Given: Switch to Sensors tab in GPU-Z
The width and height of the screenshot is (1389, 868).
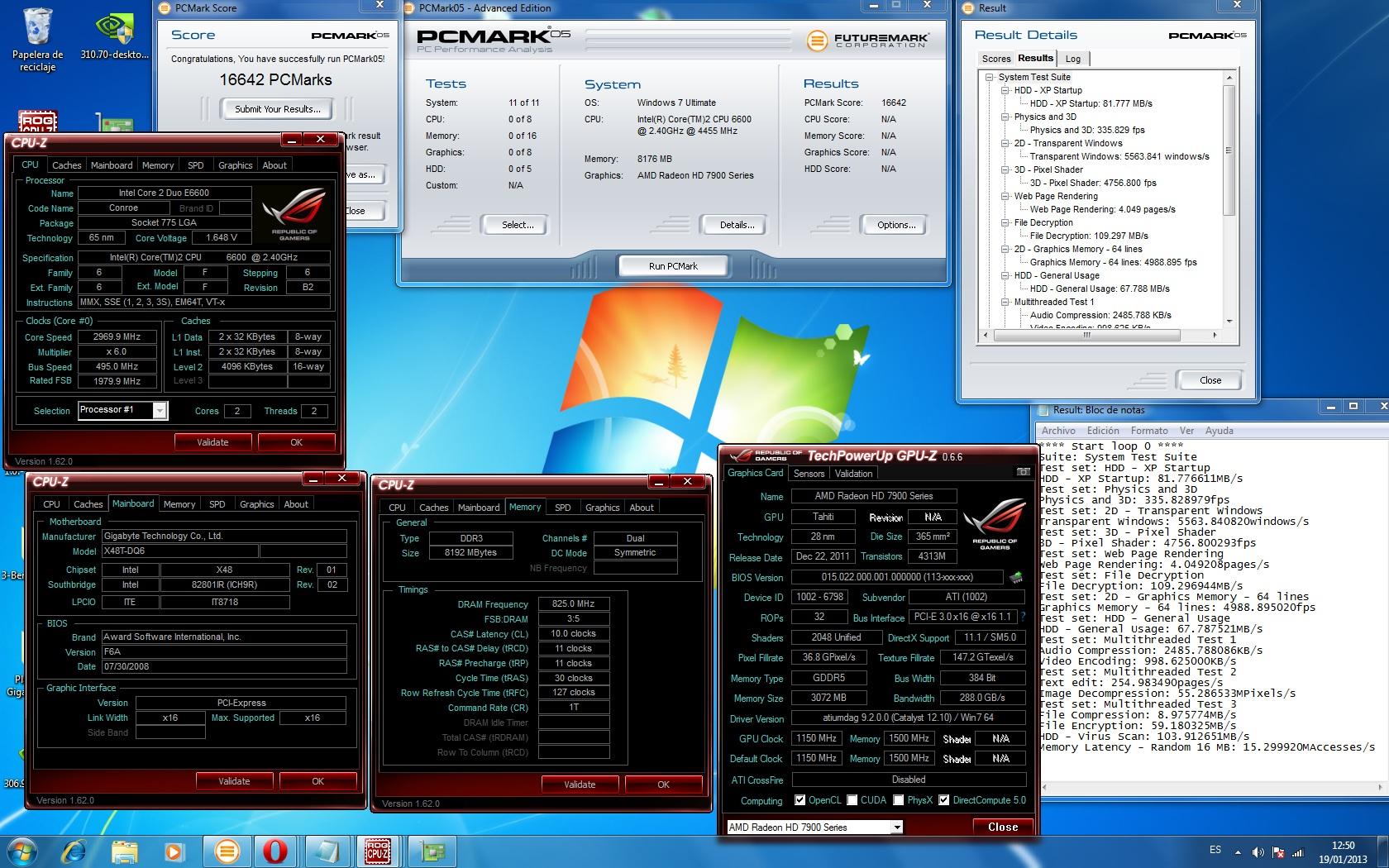Looking at the screenshot, I should (809, 474).
